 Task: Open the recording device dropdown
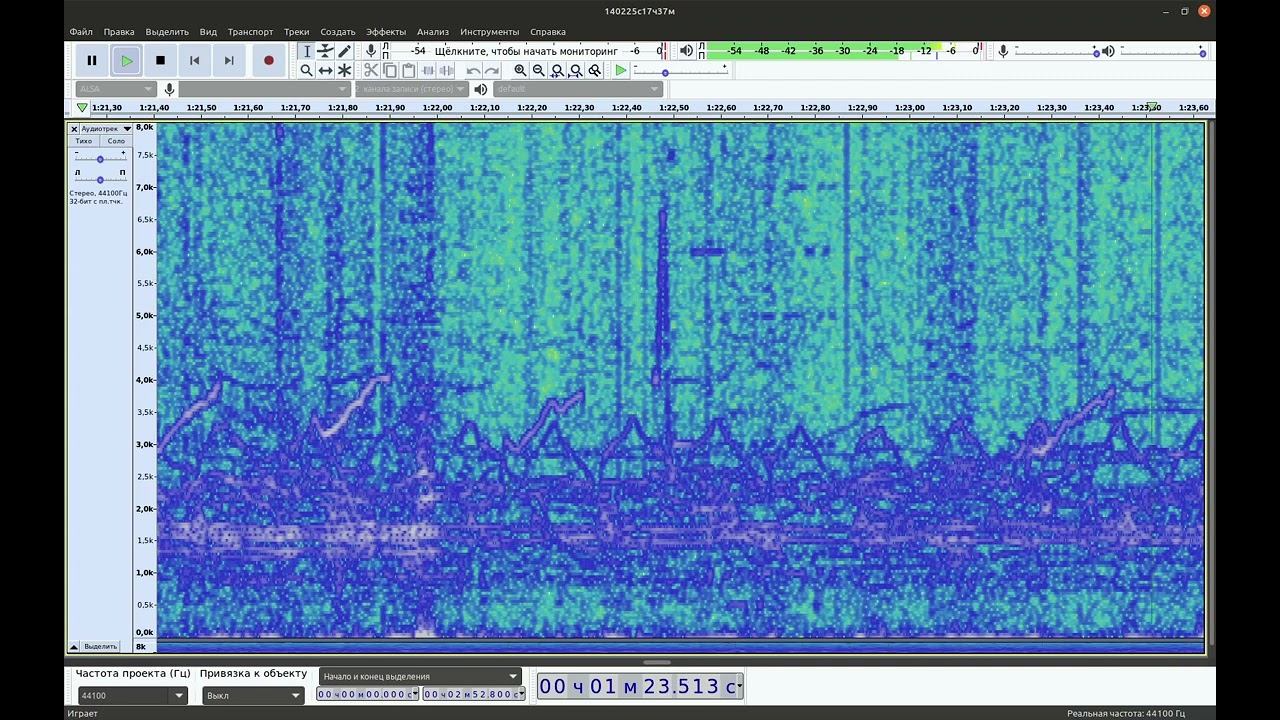coord(265,89)
